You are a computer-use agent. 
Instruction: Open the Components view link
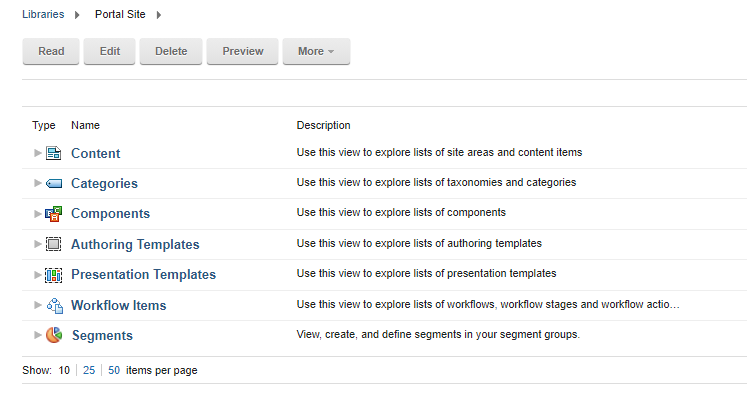(111, 213)
